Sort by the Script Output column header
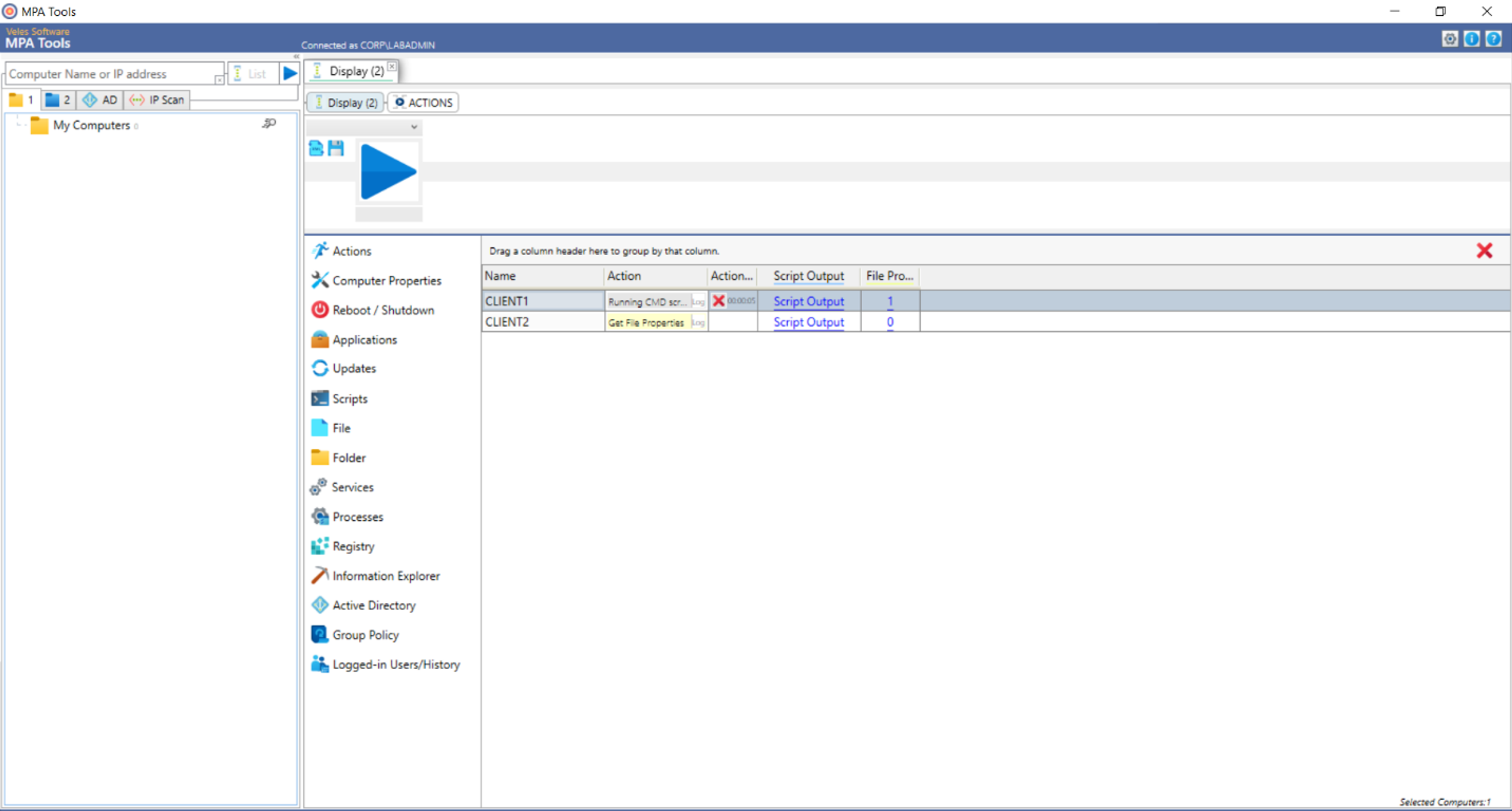Image resolution: width=1512 pixels, height=811 pixels. (808, 276)
